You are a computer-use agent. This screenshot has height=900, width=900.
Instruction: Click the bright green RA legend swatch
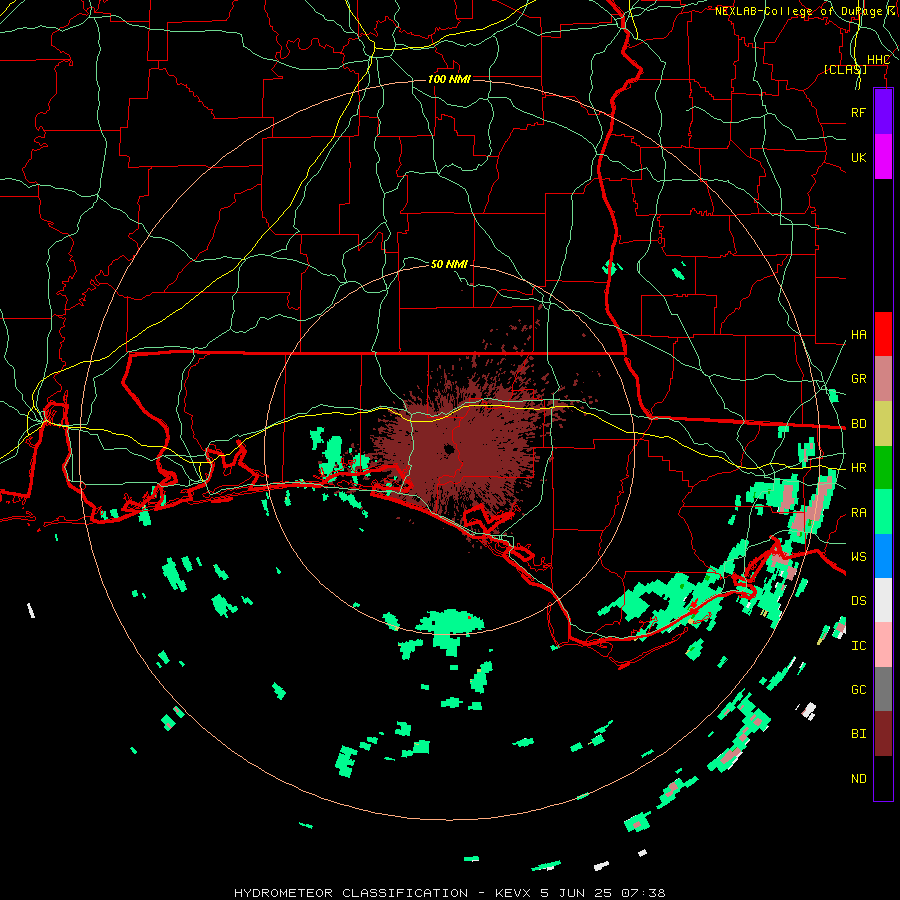(x=883, y=512)
